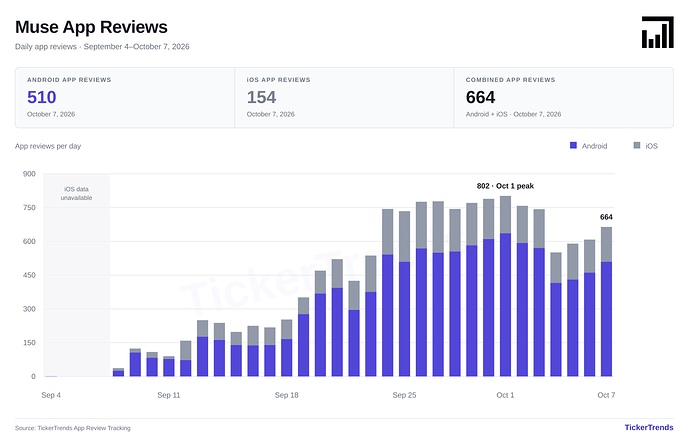Click 'Android + iOS · October 7, 2026' text
The image size is (690, 434).
(513, 114)
